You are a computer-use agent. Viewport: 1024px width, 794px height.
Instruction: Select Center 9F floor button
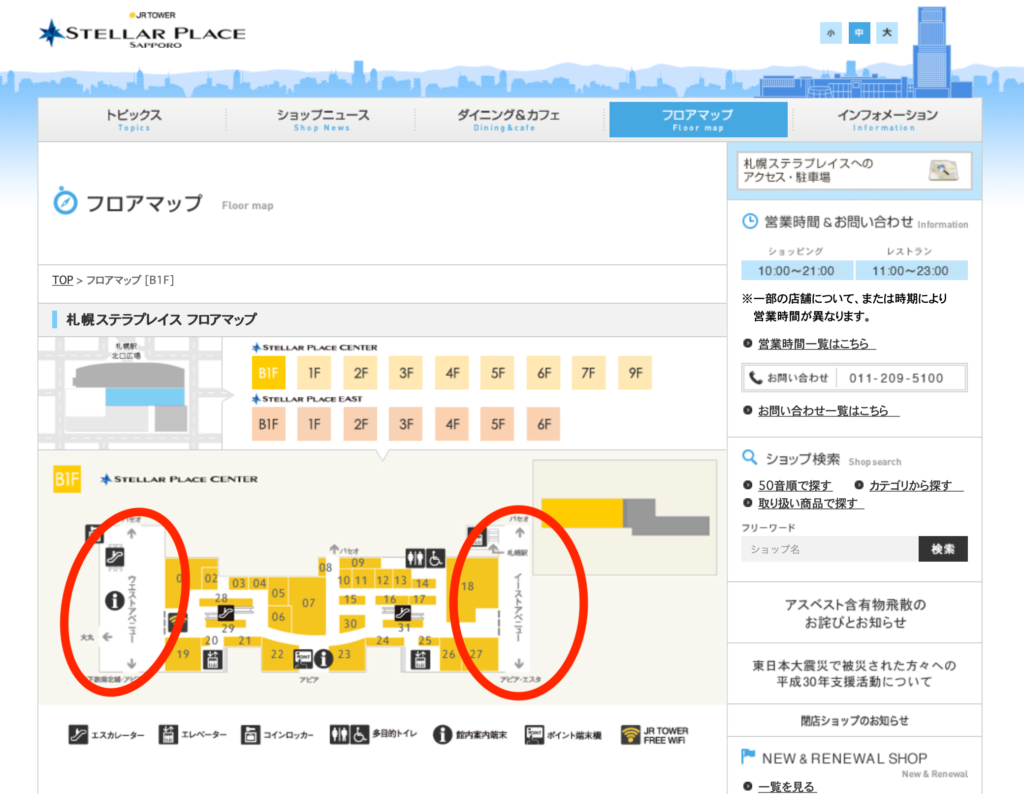click(635, 373)
